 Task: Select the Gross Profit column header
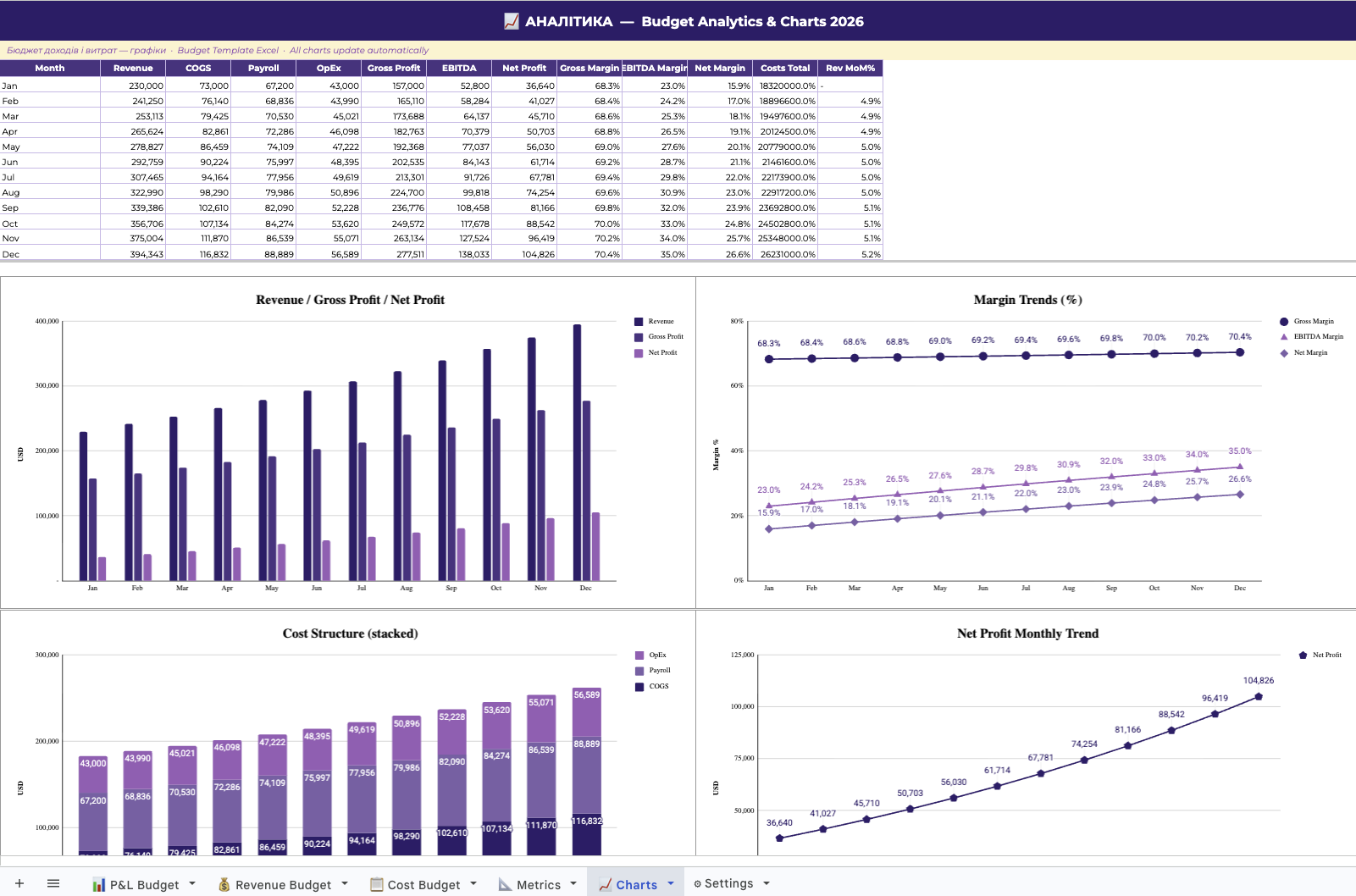(x=394, y=68)
